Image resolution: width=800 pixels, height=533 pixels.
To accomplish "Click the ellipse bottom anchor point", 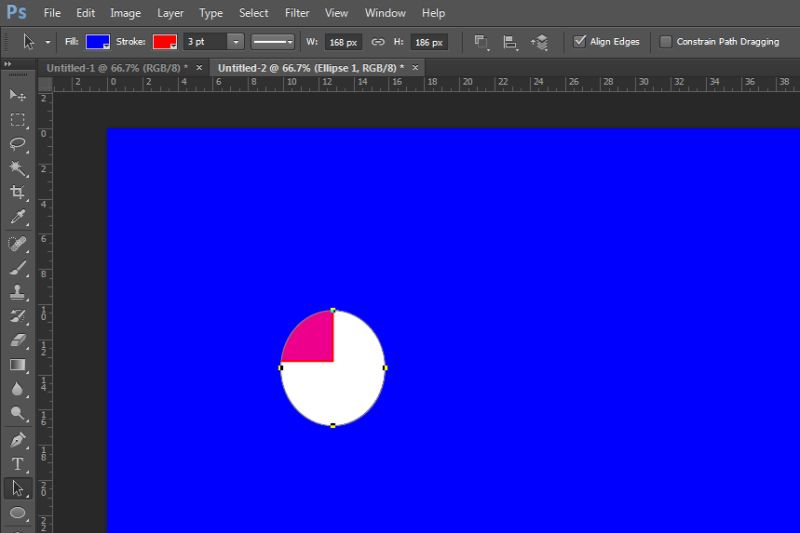I will pos(333,425).
